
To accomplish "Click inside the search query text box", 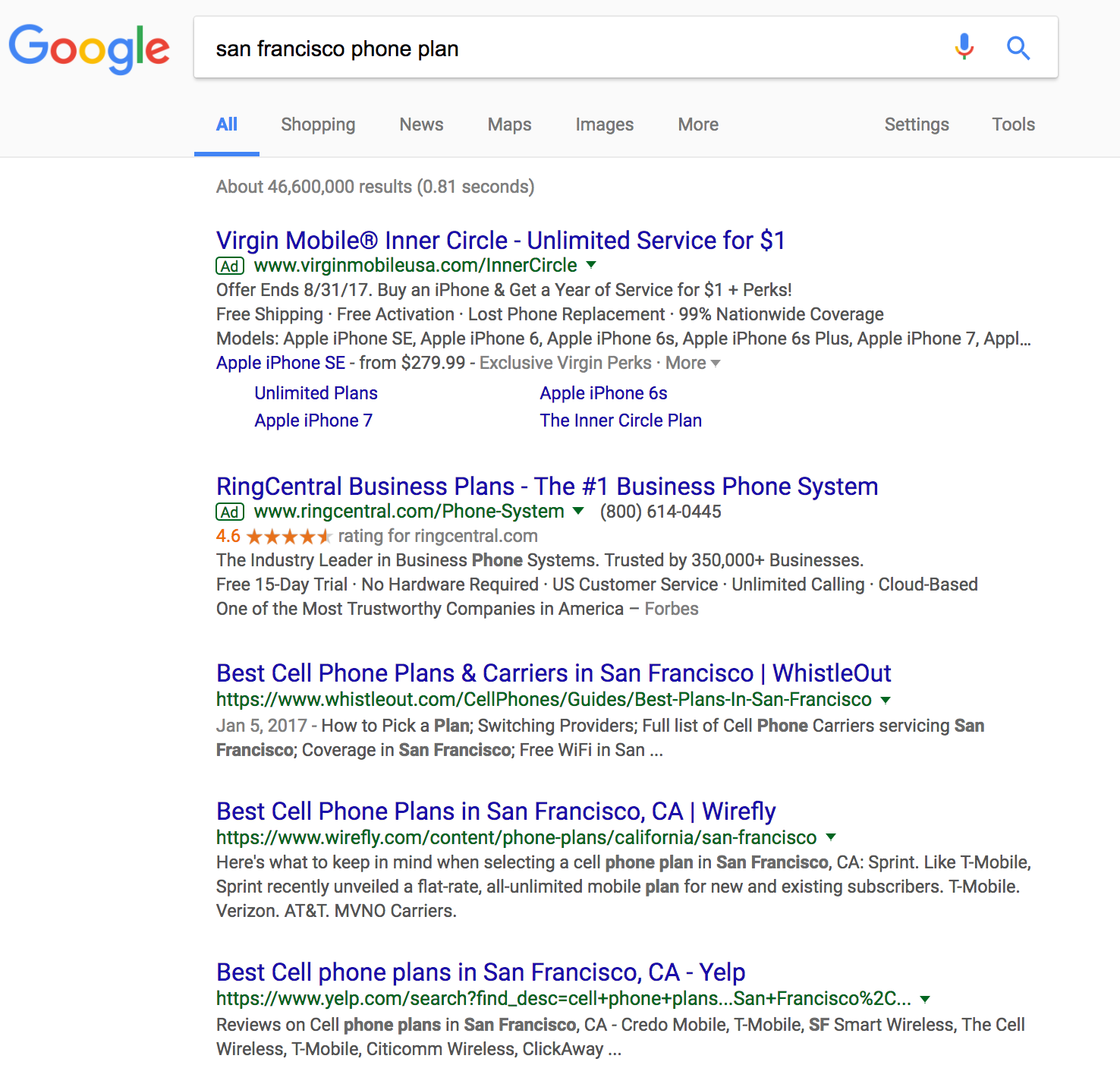I will pyautogui.click(x=562, y=49).
